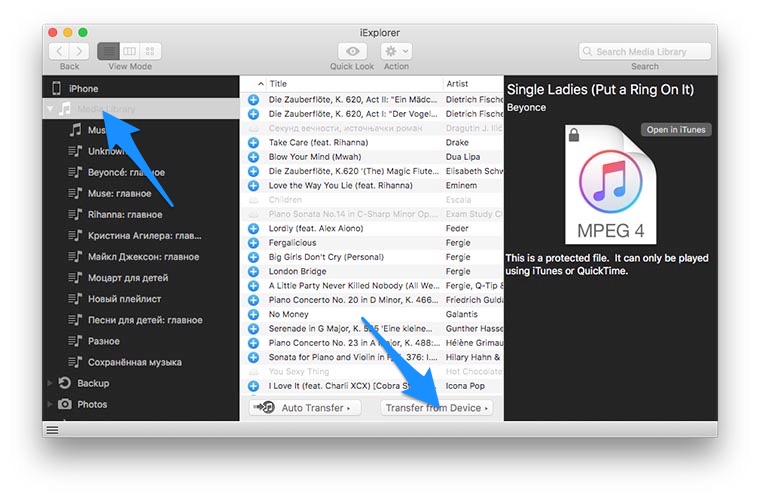Open the Моцарт для детей playlist
760x498 pixels.
tap(141, 277)
